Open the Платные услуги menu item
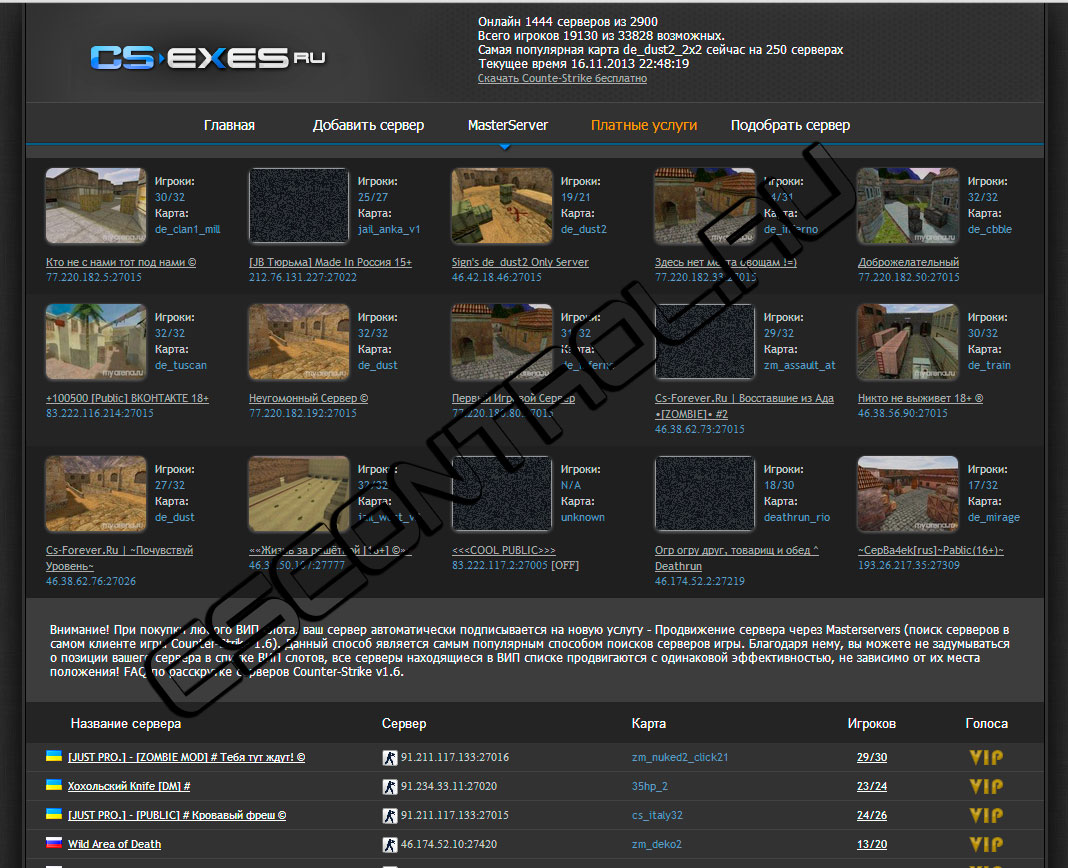 coord(643,125)
